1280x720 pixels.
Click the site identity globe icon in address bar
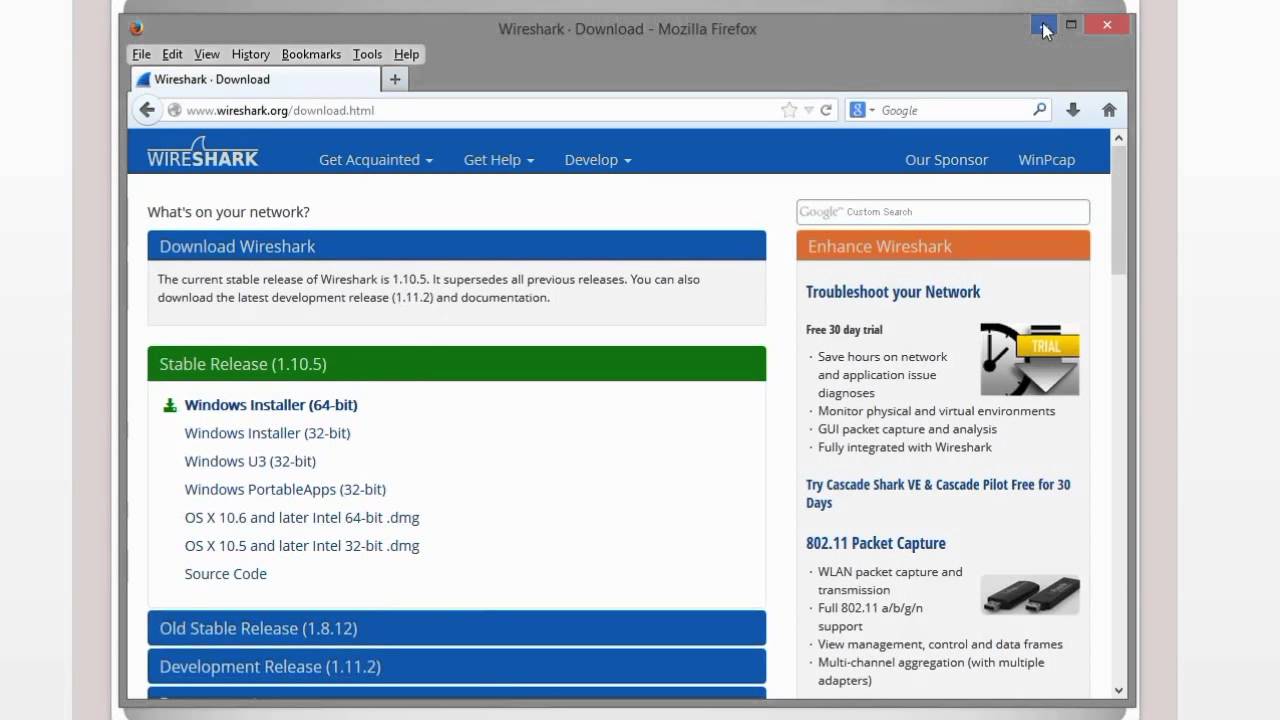pos(174,110)
